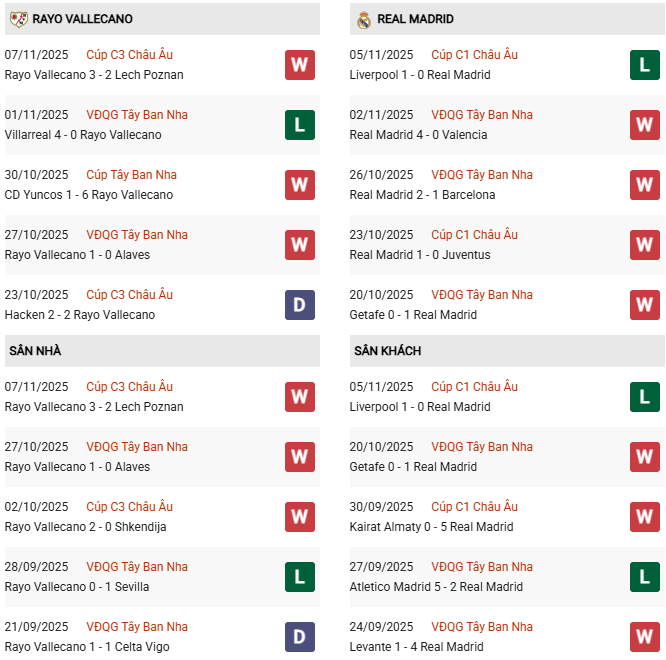Click L badge for Villarreal 4-0 Rayo Vallecano
The width and height of the screenshot is (666, 660).
(x=299, y=125)
